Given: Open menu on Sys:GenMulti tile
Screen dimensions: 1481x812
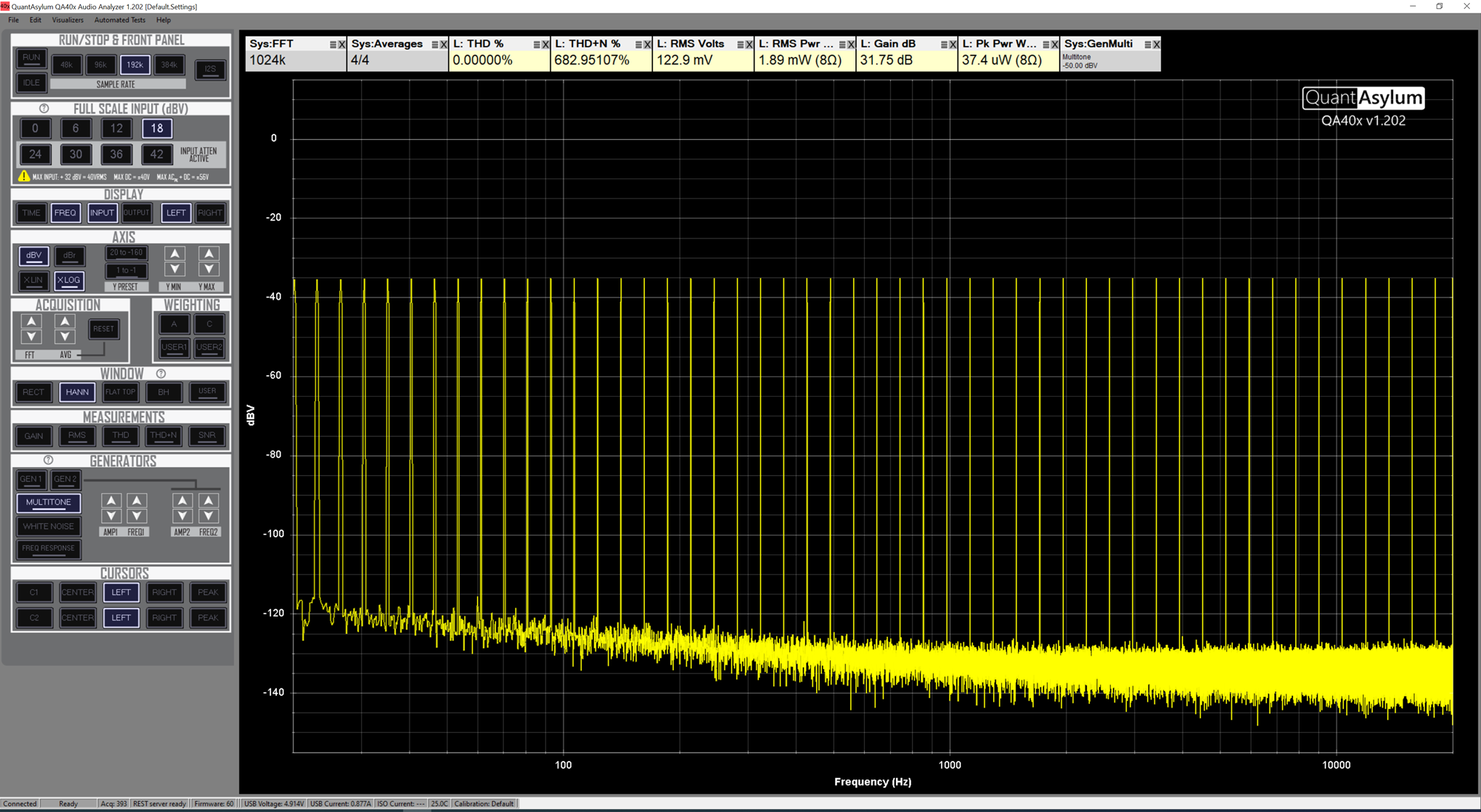Looking at the screenshot, I should 1148,44.
